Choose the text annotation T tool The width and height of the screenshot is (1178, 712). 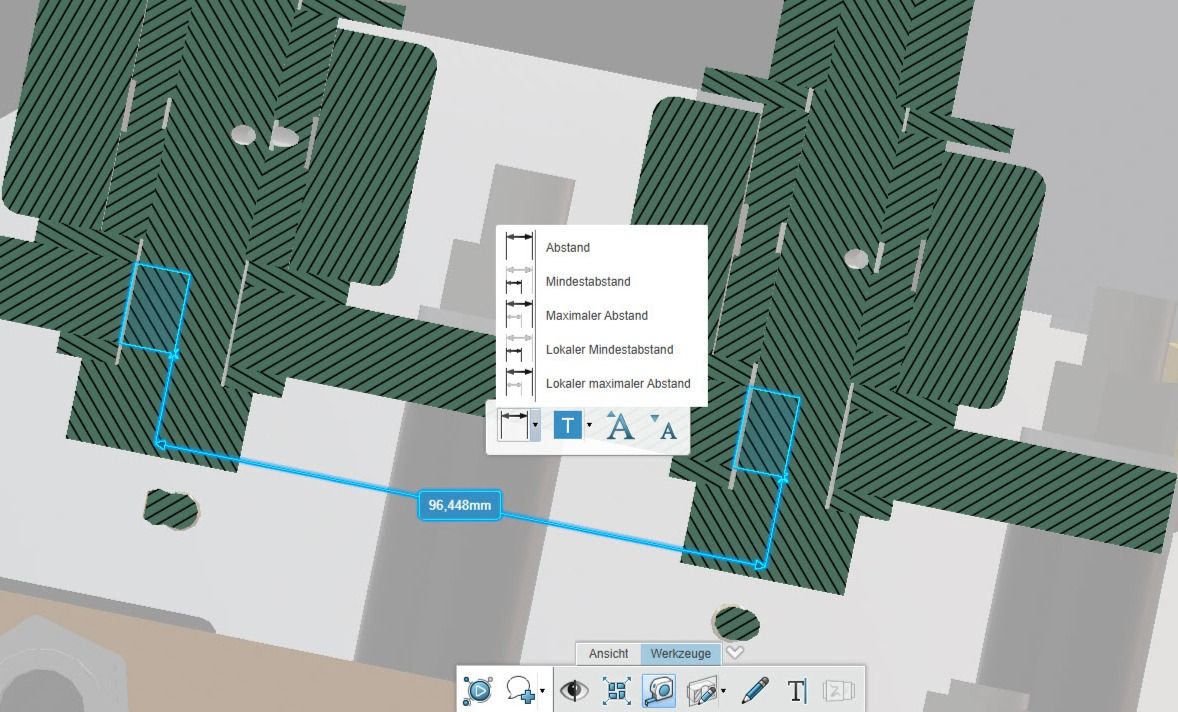[x=797, y=690]
